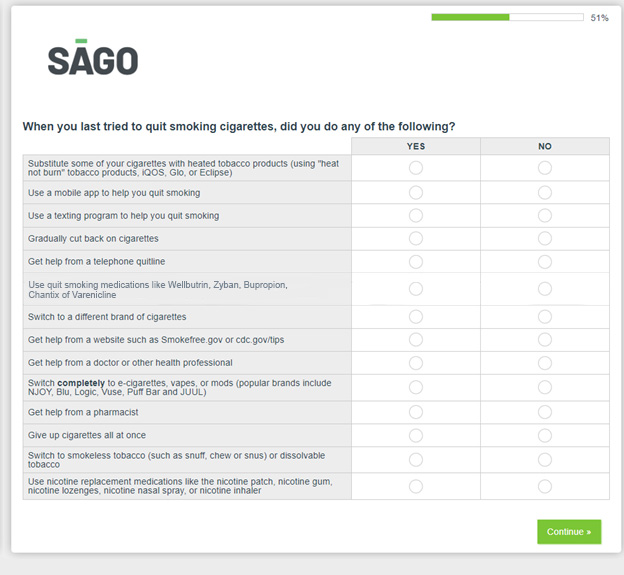Select No for Smokefree.gov website help

545,340
